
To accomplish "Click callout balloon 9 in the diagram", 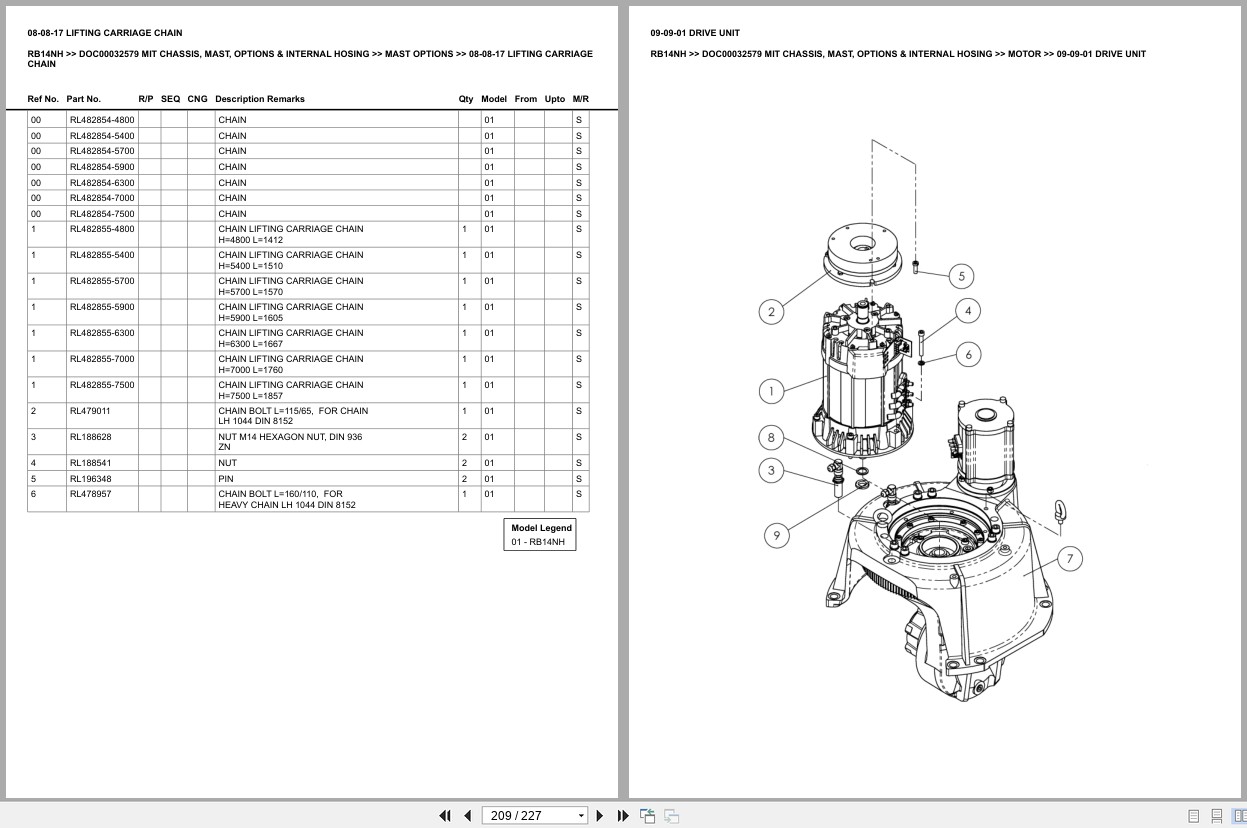I will click(777, 535).
